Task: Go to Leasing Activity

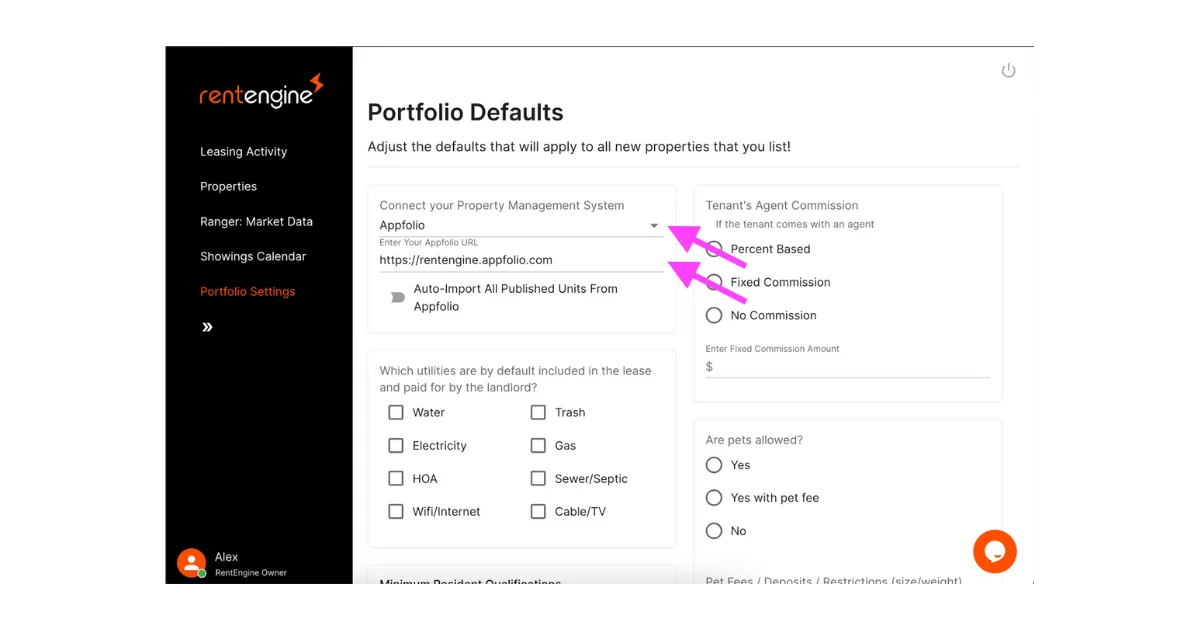Action: click(243, 152)
